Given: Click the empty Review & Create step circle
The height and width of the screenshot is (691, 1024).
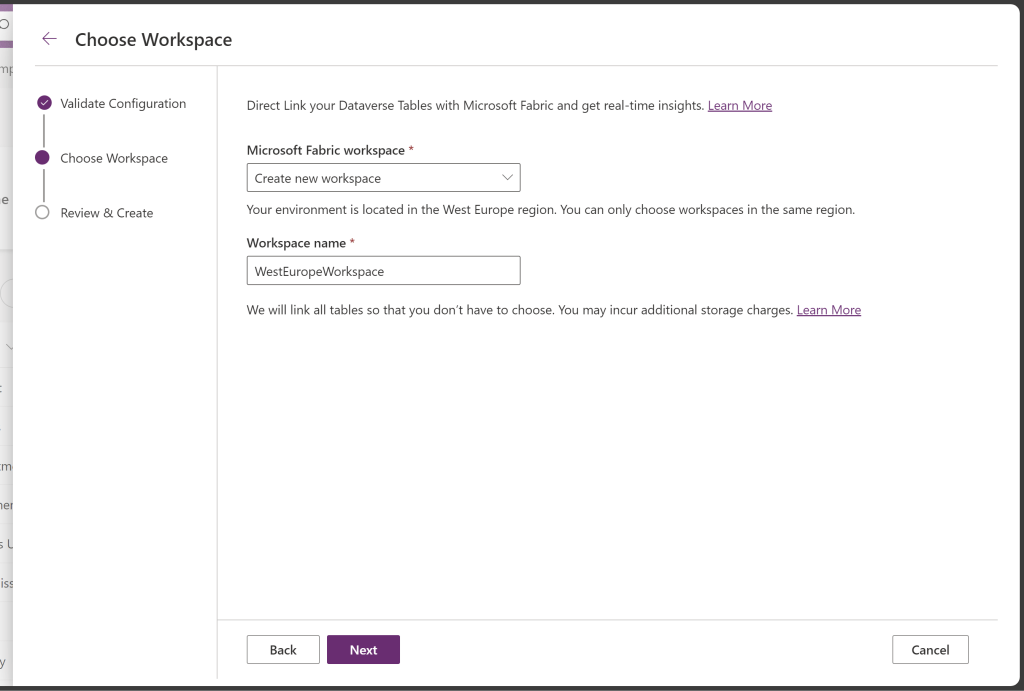Looking at the screenshot, I should pyautogui.click(x=42, y=212).
